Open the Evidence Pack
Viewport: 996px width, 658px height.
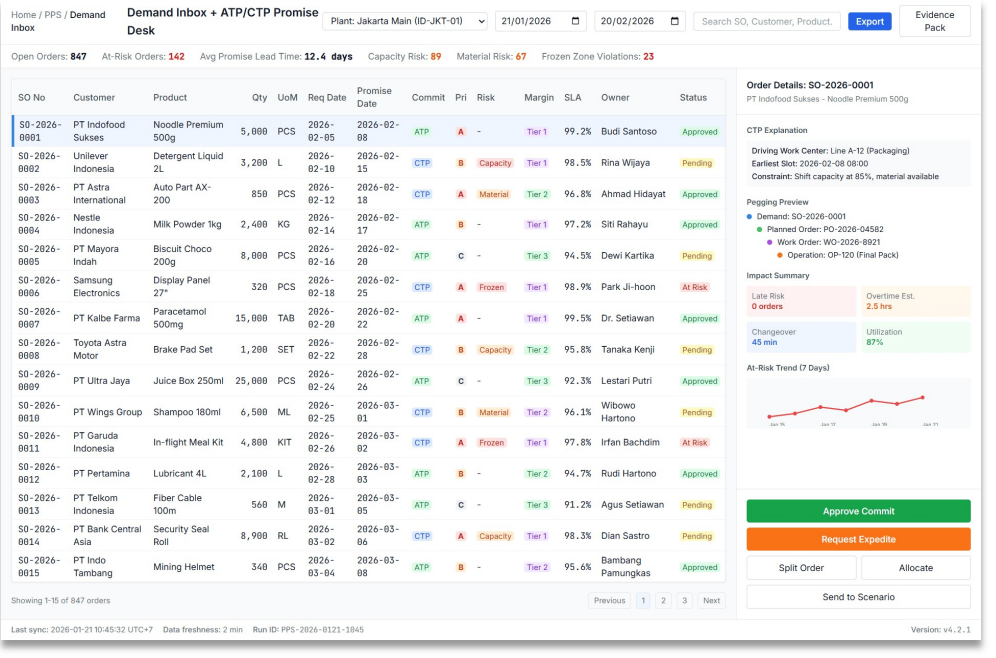pyautogui.click(x=934, y=21)
